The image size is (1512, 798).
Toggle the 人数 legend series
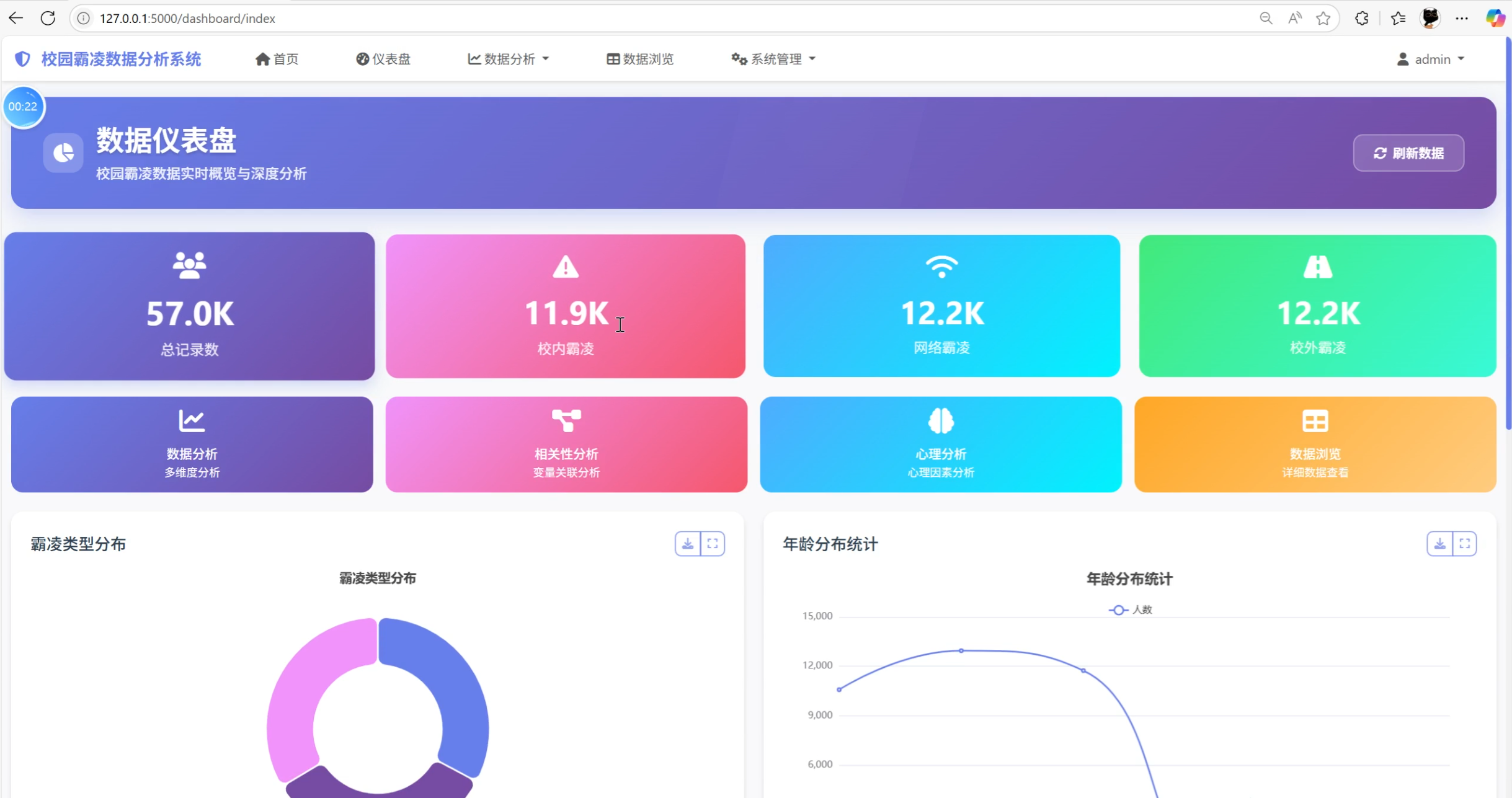(1130, 610)
